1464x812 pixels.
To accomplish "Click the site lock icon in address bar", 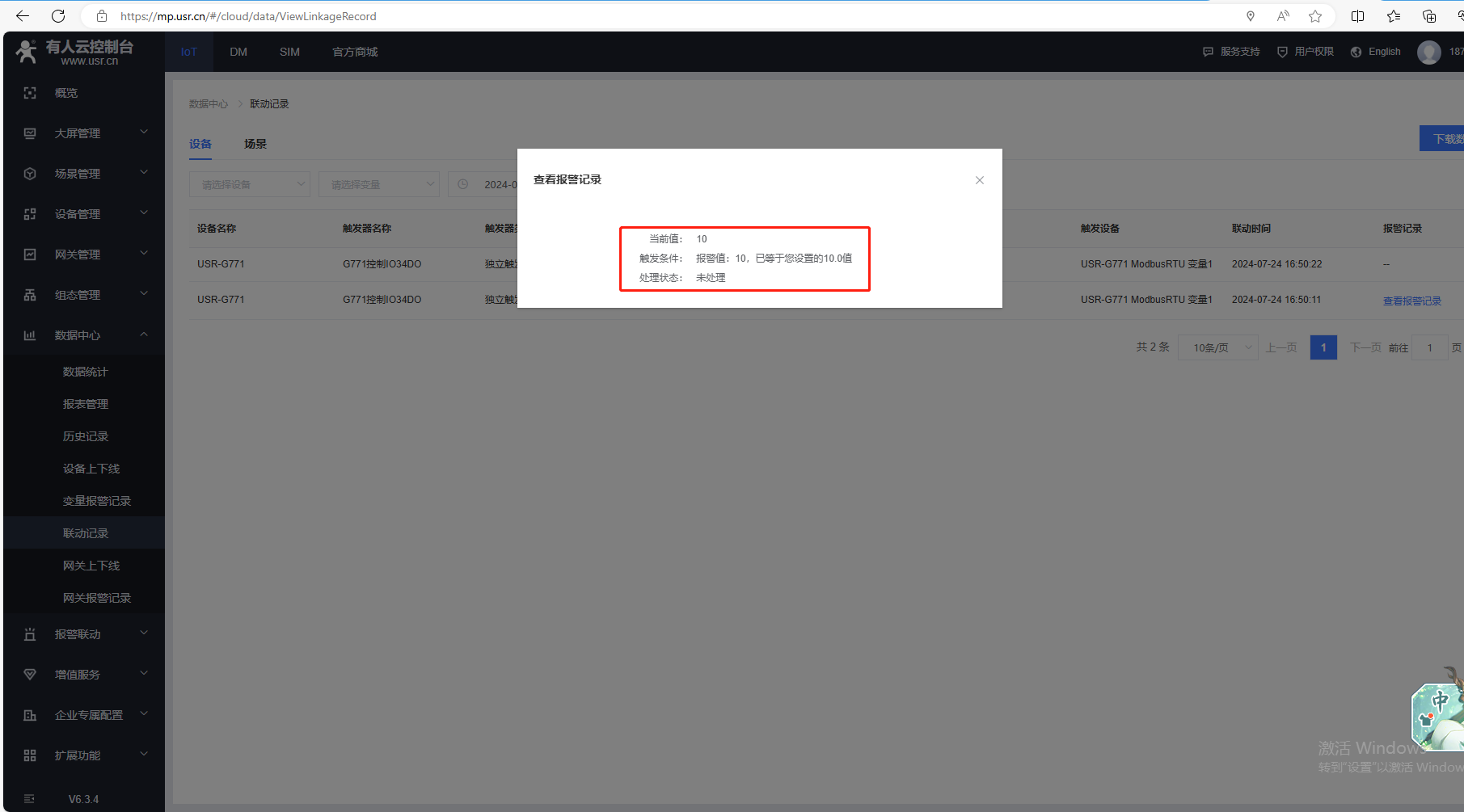I will [102, 16].
